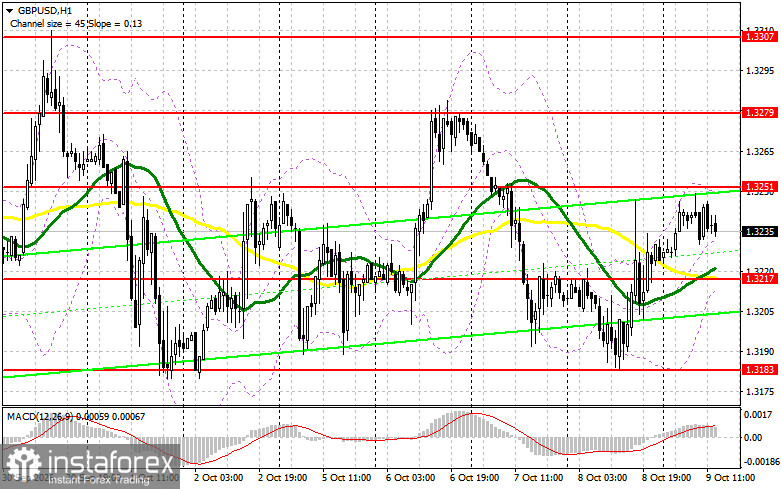Click the 8 Oct 03:00 time label
781x489 pixels.
[602, 478]
